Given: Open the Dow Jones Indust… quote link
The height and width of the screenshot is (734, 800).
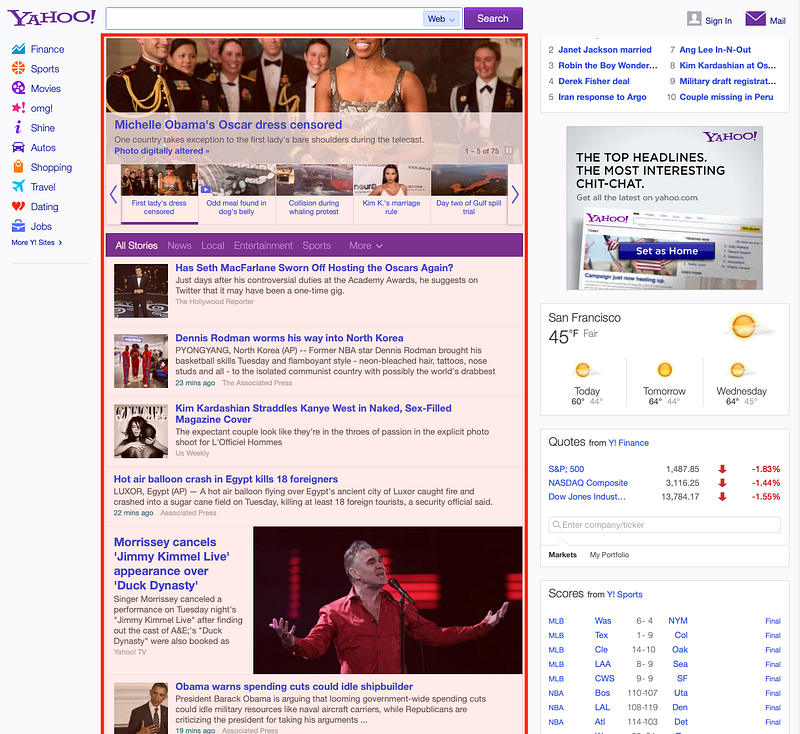Looking at the screenshot, I should tap(587, 496).
